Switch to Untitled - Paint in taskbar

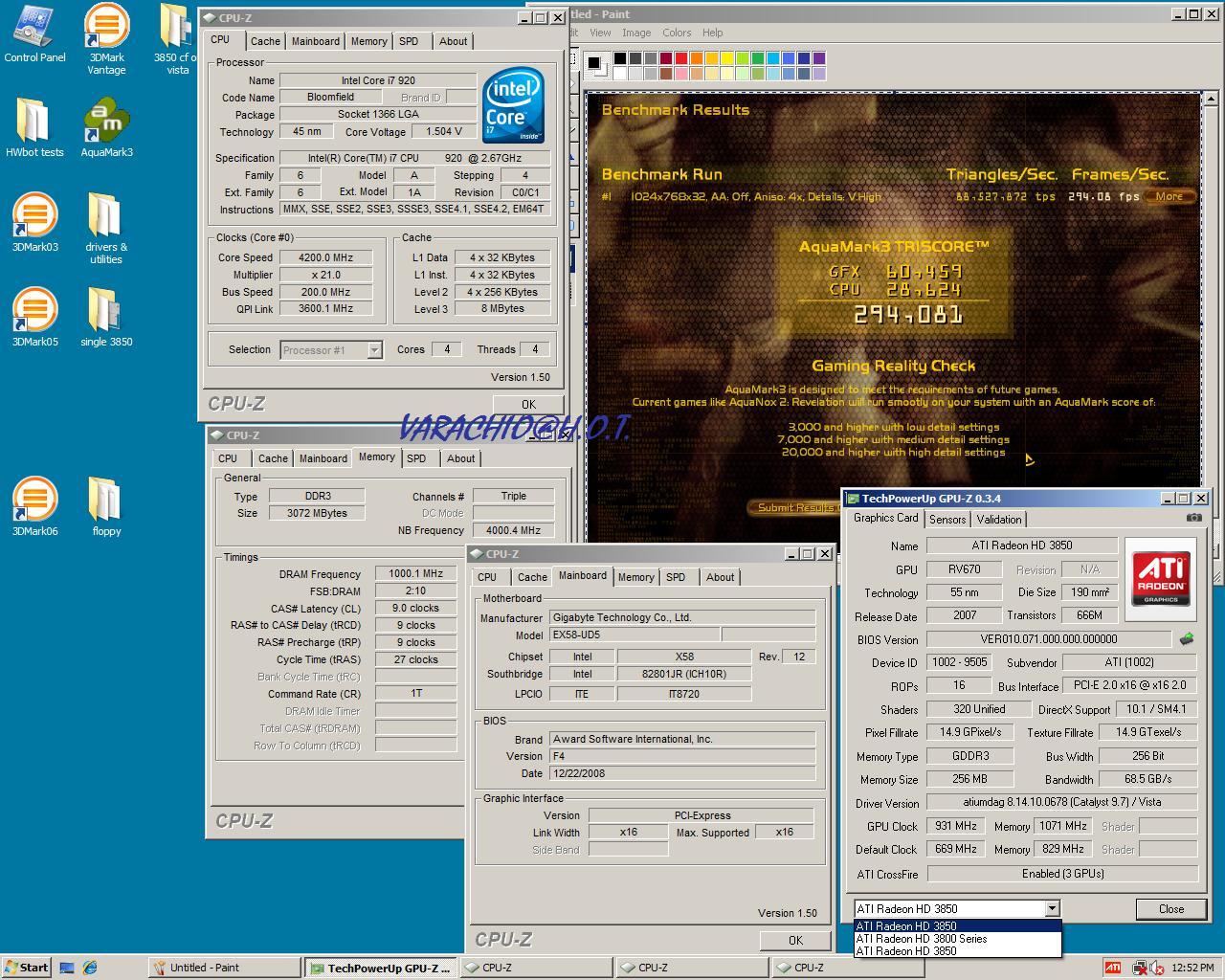[x=225, y=968]
